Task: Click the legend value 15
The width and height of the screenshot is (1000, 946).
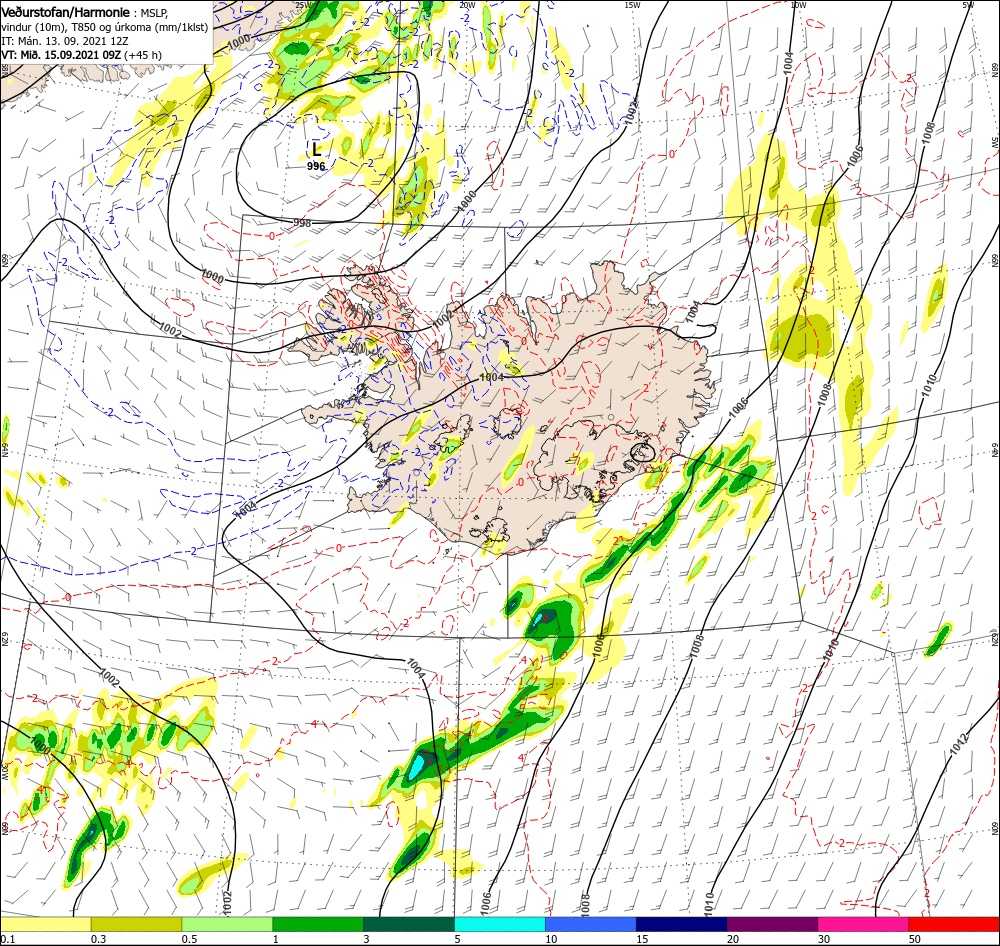Action: click(642, 939)
